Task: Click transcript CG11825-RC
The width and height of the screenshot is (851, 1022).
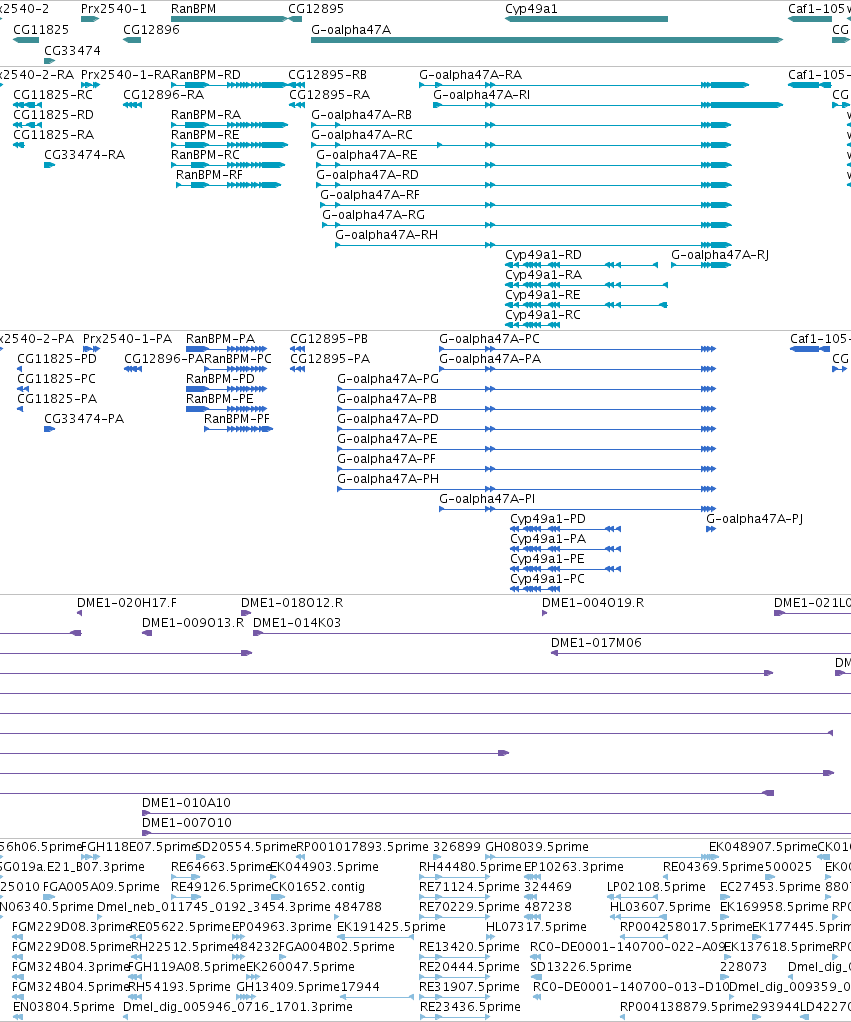Action: (53, 95)
